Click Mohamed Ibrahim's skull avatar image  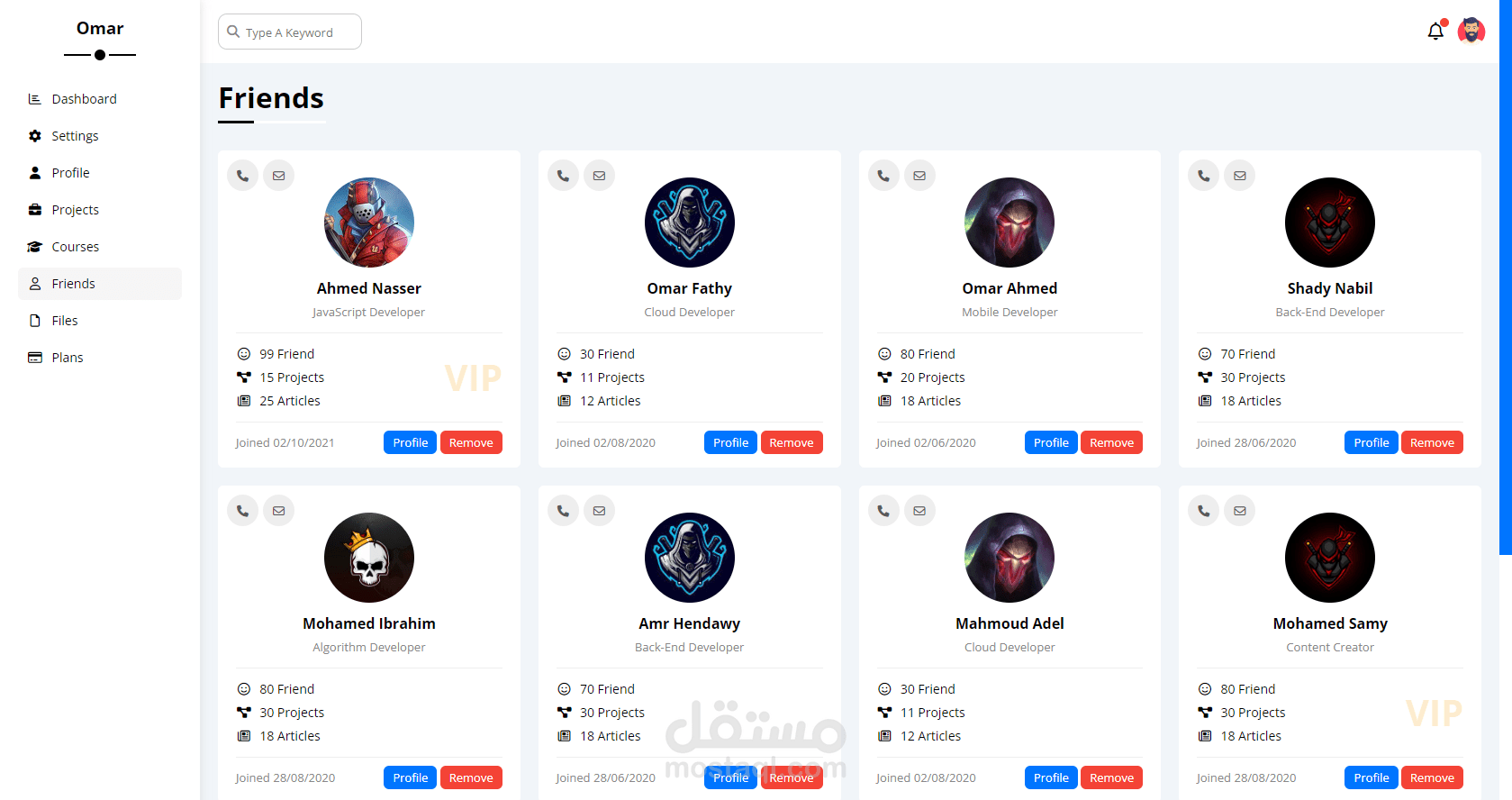(x=369, y=558)
